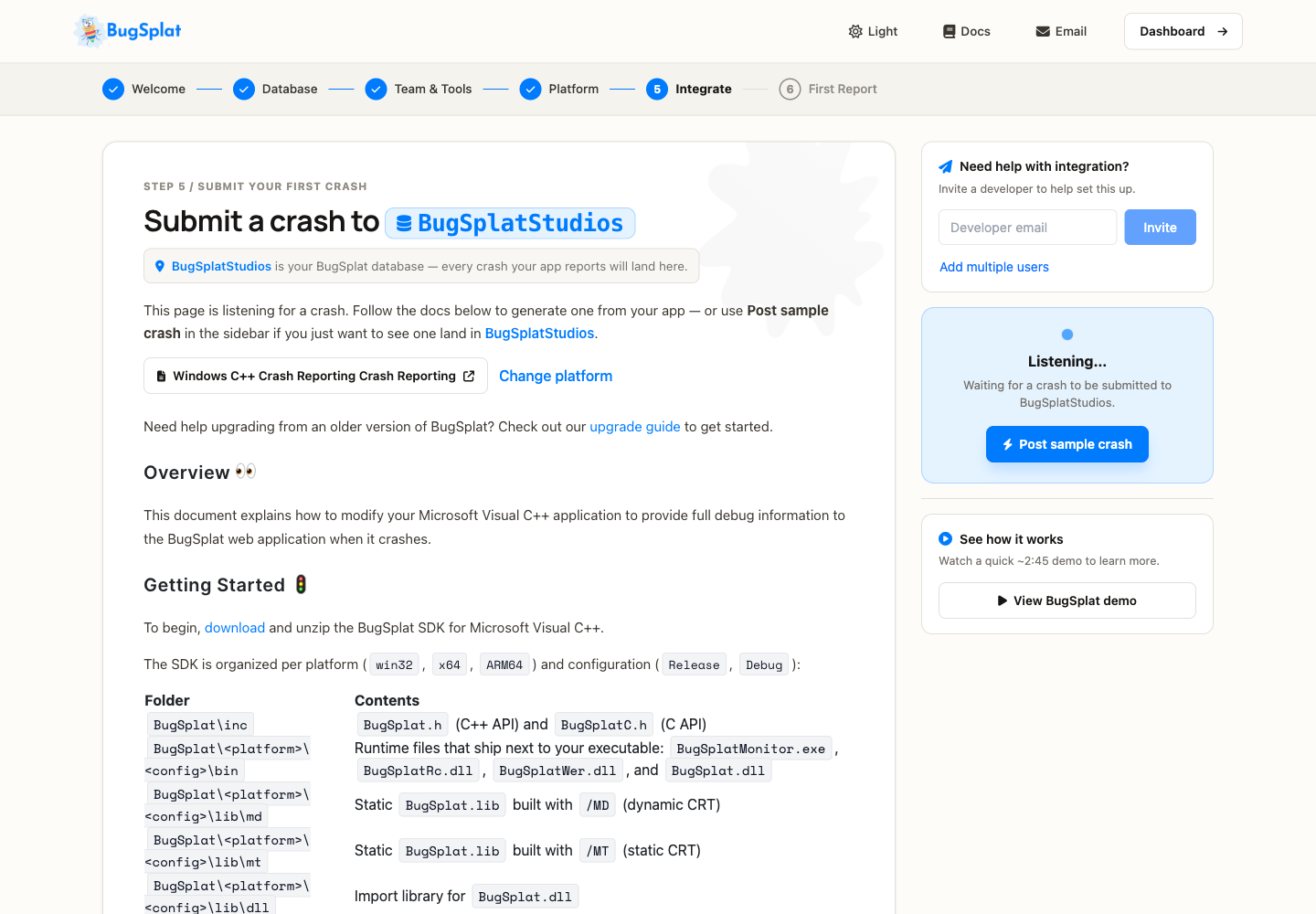Focus the Developer email field
This screenshot has width=1316, height=914.
(x=1027, y=228)
